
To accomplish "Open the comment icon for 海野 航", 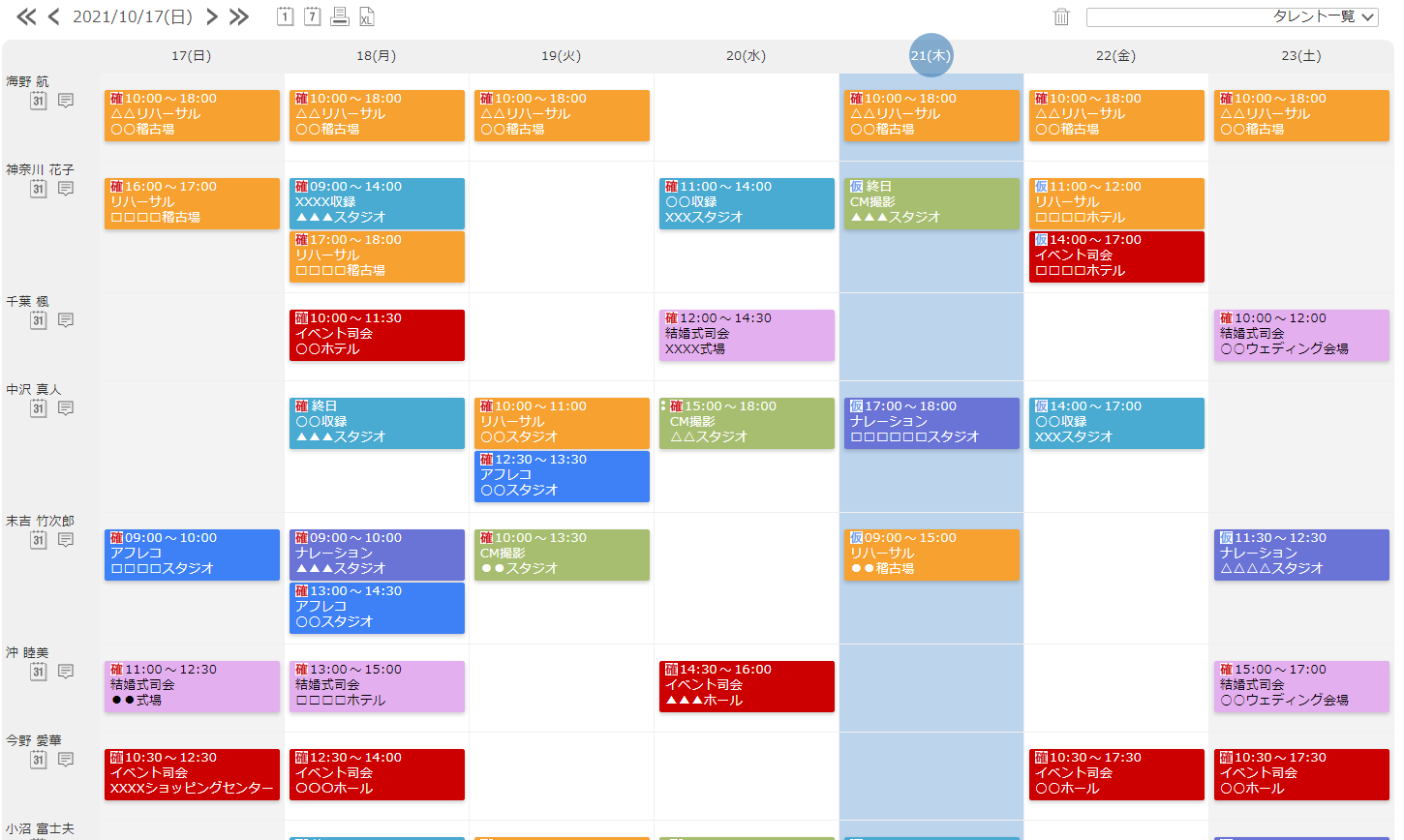I will pyautogui.click(x=66, y=101).
